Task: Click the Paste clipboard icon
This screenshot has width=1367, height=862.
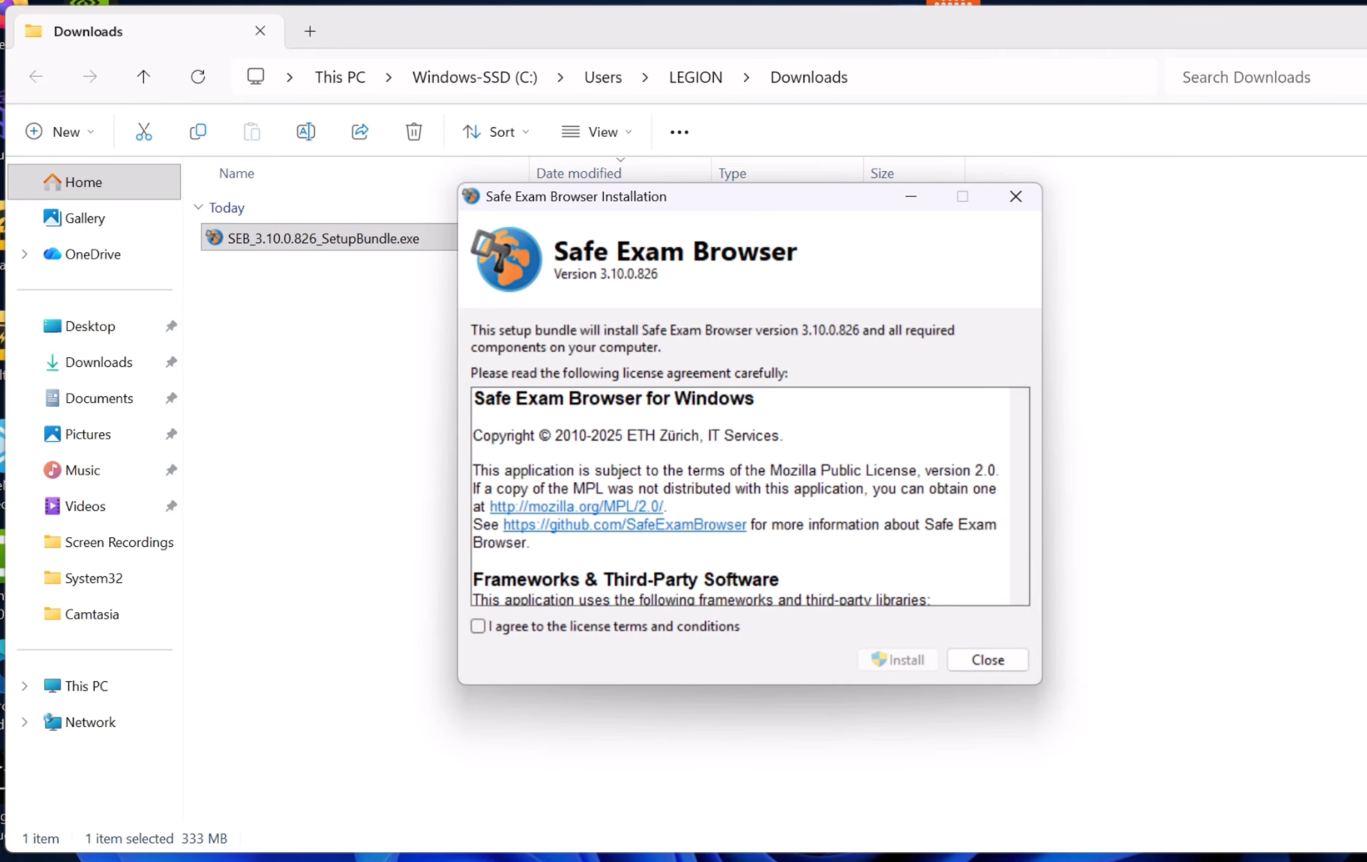Action: 252,132
